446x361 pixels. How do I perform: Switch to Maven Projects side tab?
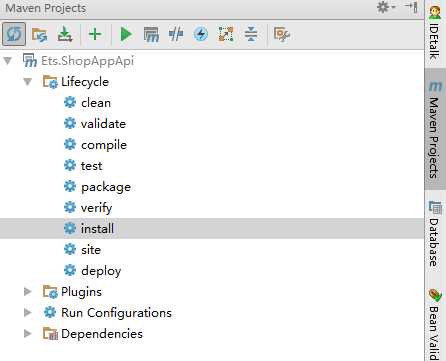[435, 129]
